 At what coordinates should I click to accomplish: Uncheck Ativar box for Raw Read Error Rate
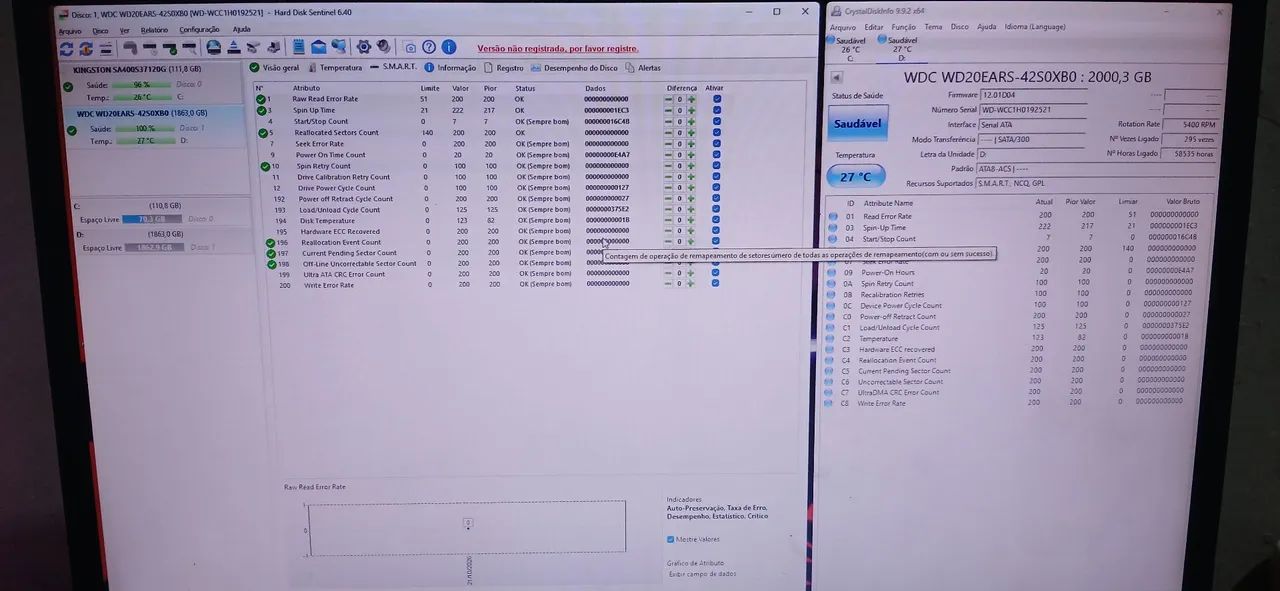[x=716, y=99]
